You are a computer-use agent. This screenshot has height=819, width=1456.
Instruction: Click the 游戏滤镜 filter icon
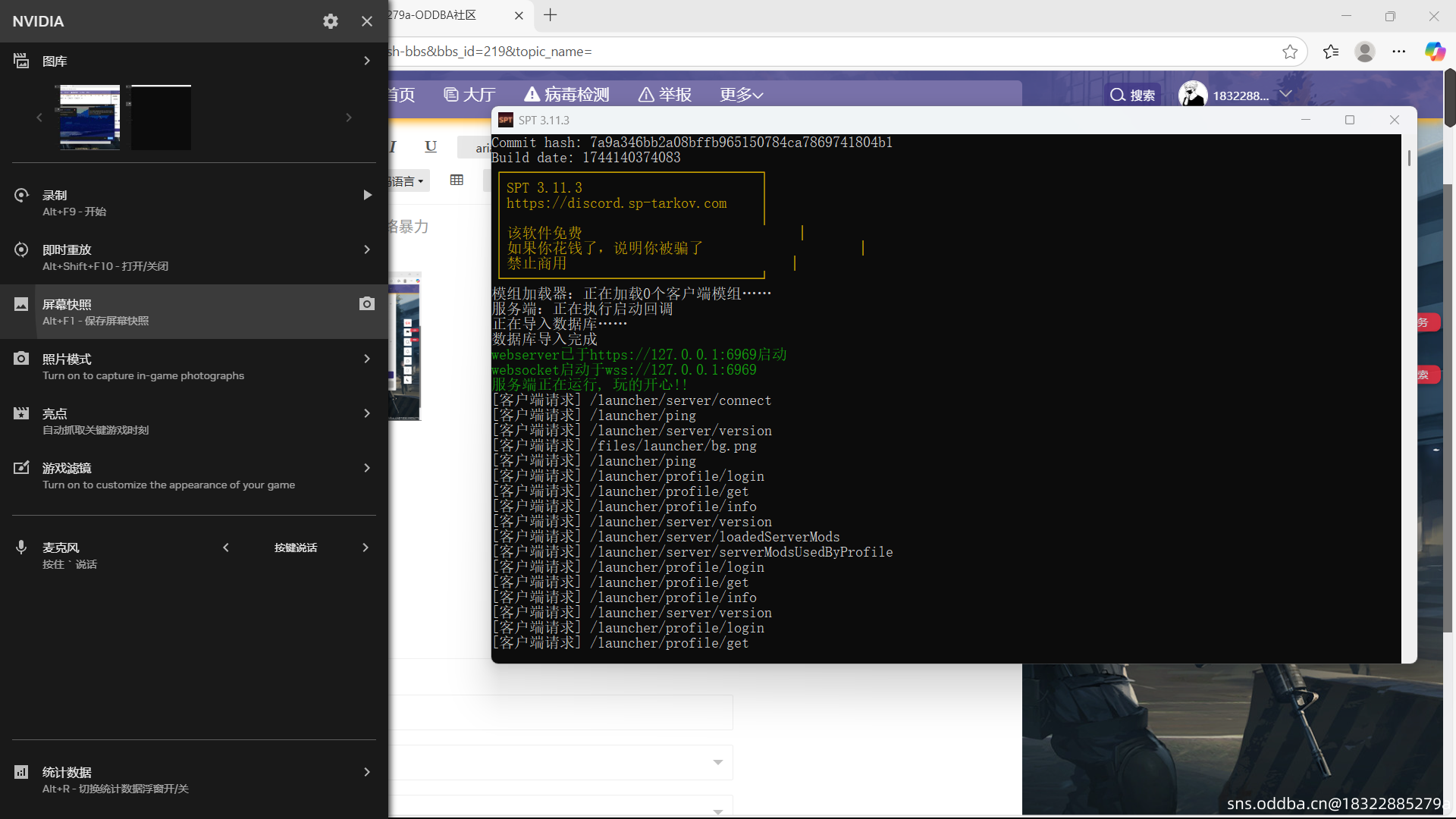pos(21,468)
